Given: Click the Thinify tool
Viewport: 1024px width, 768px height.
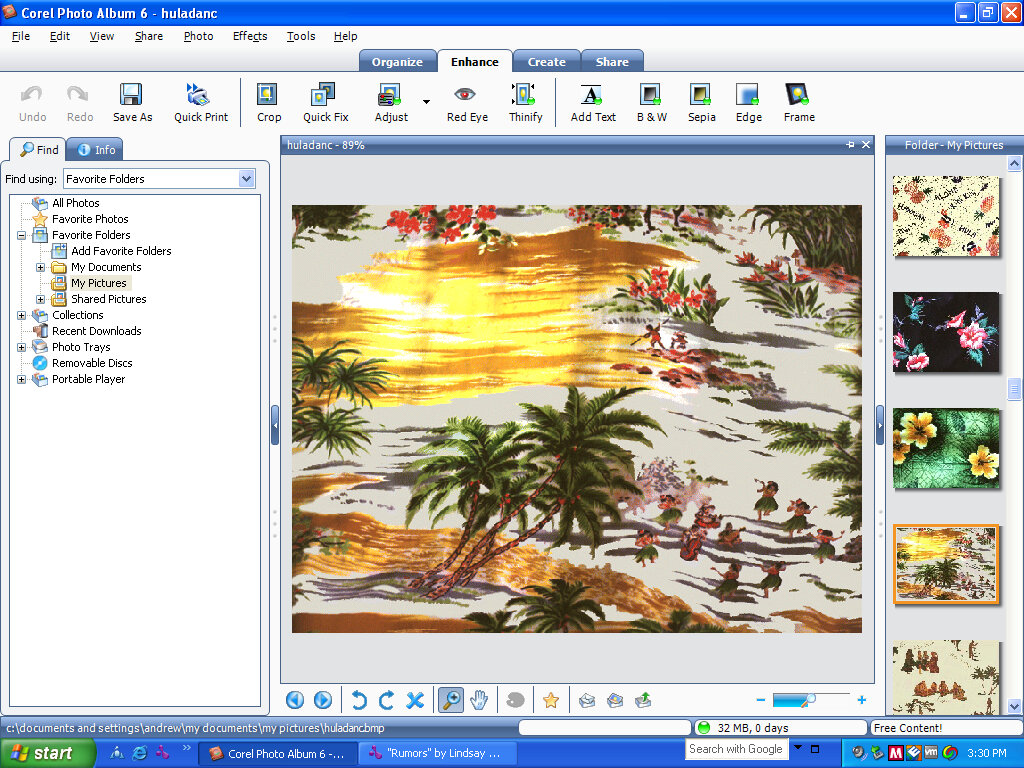Looking at the screenshot, I should click(x=525, y=102).
